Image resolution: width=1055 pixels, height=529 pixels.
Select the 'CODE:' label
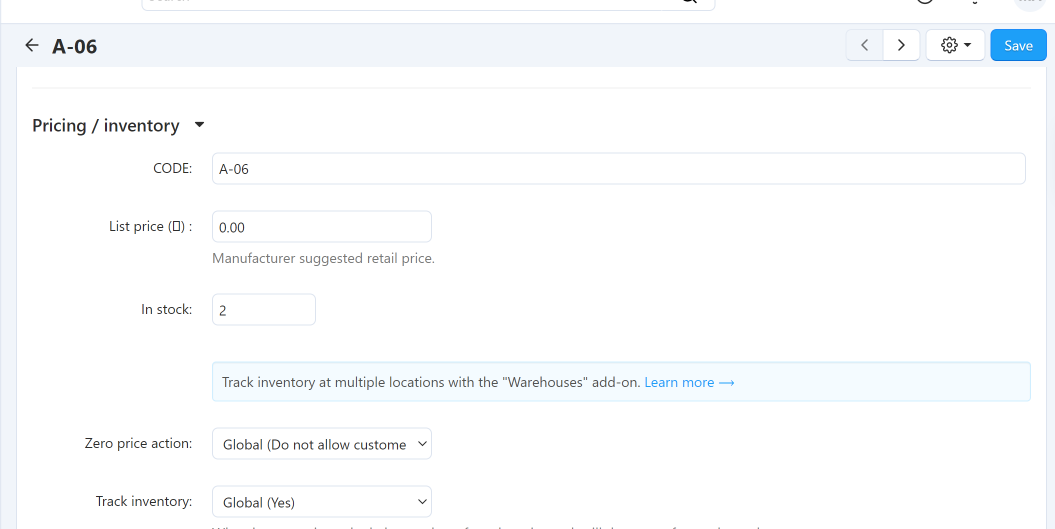pos(173,168)
